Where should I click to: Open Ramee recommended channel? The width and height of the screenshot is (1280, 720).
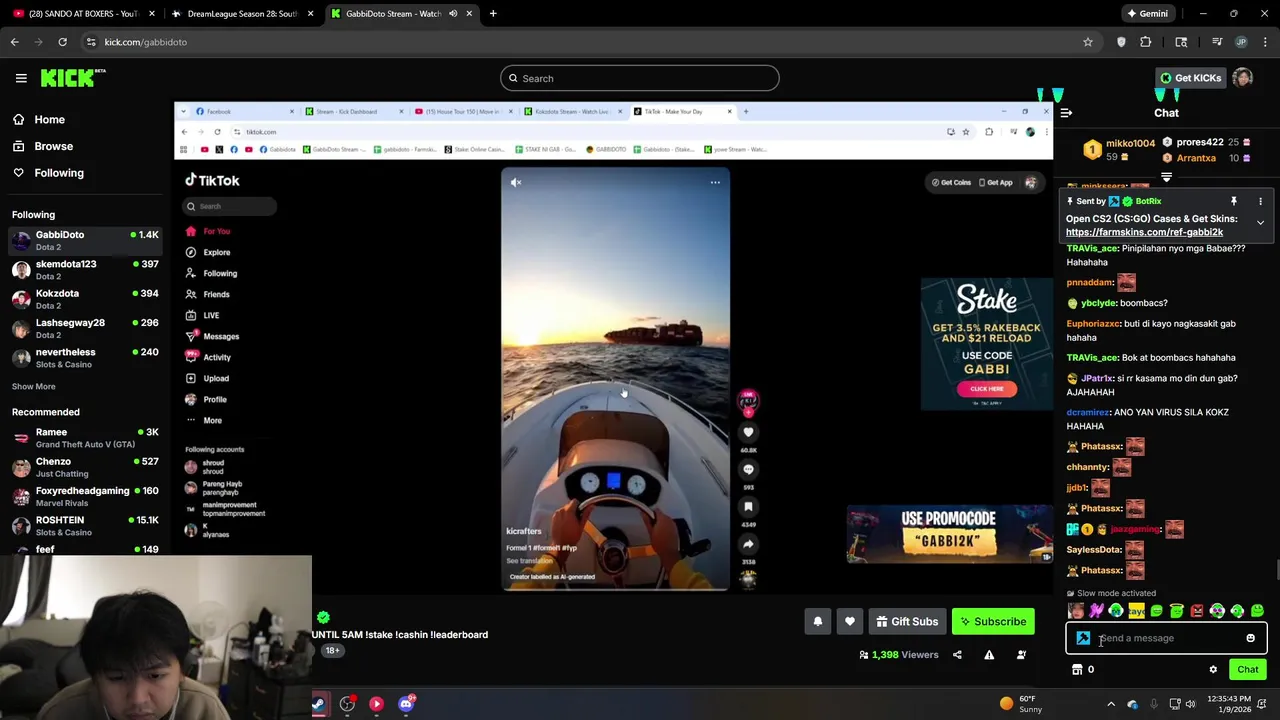85,438
